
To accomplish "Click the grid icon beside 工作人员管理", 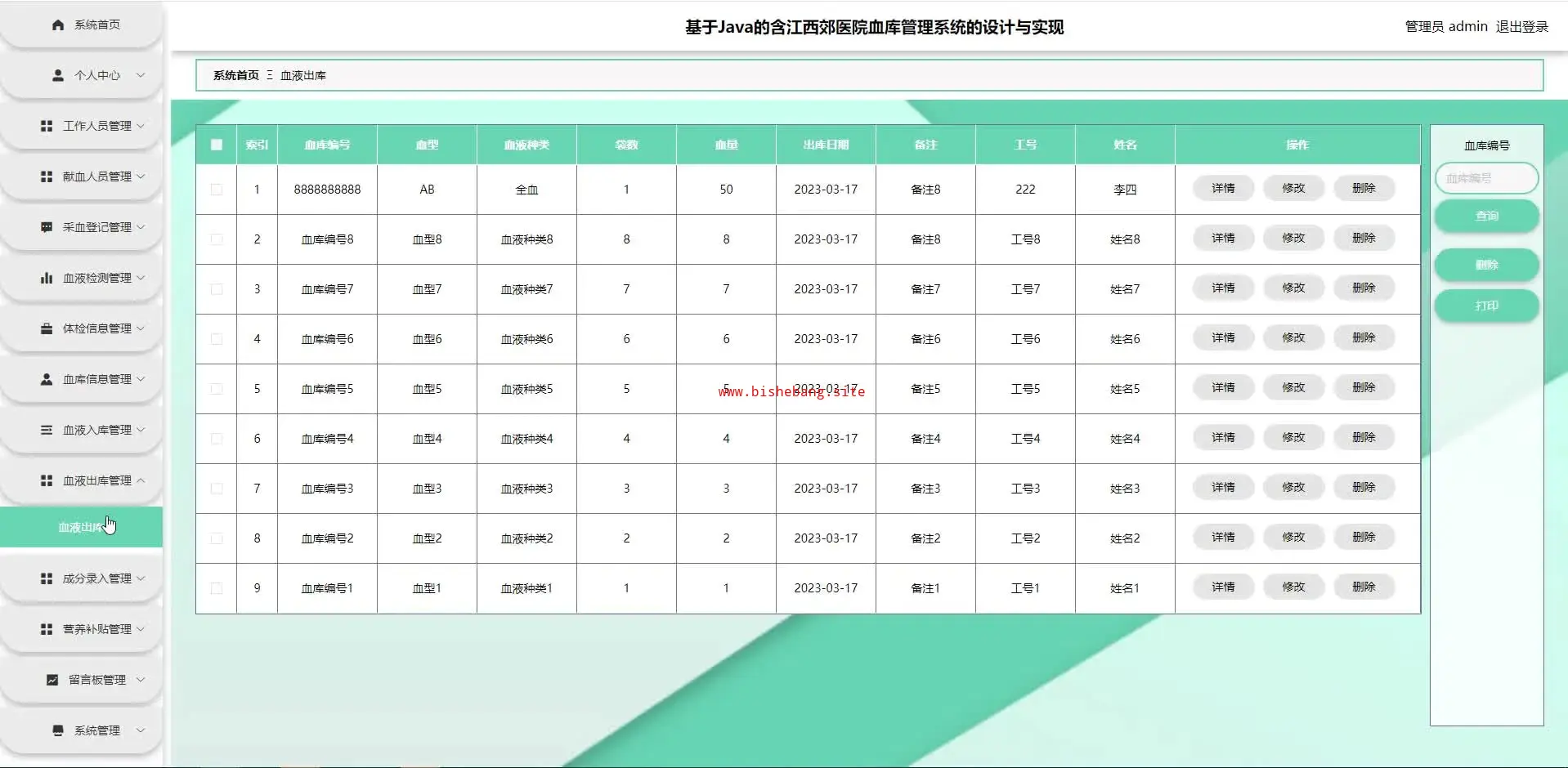I will 47,126.
